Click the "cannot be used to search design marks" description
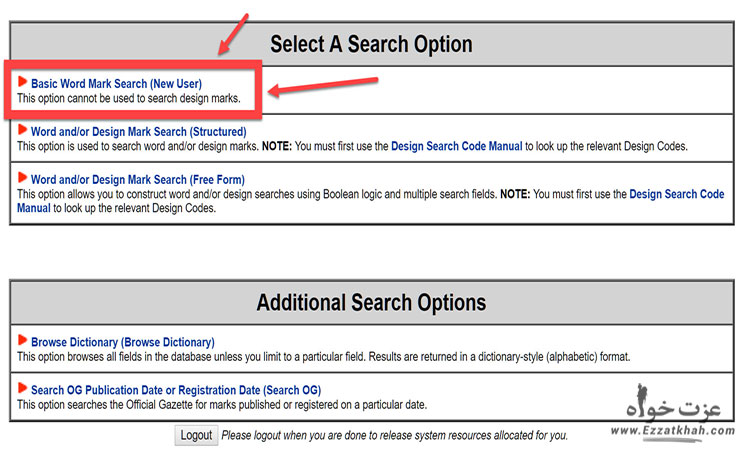 (129, 100)
